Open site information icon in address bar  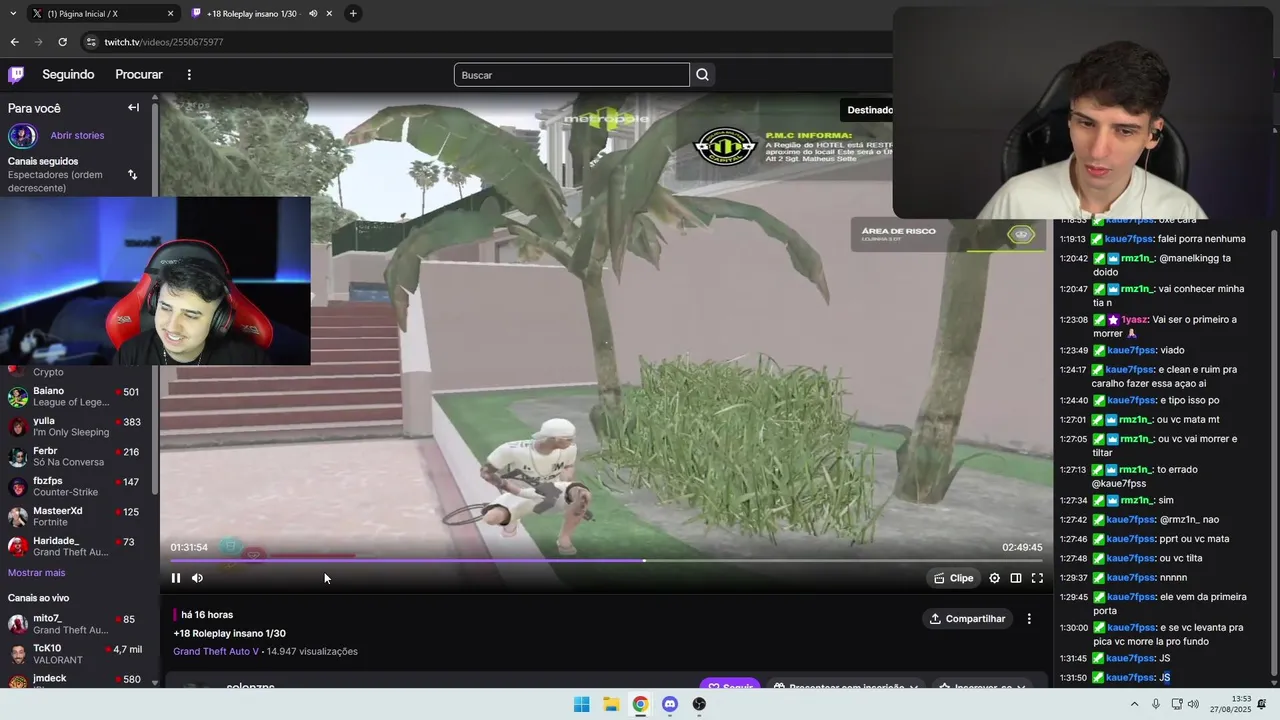[91, 42]
